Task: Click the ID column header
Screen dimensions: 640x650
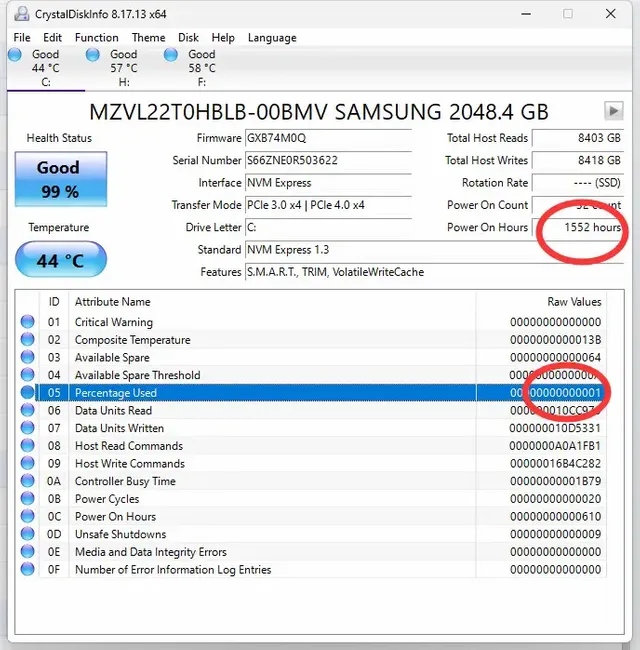Action: click(x=54, y=302)
